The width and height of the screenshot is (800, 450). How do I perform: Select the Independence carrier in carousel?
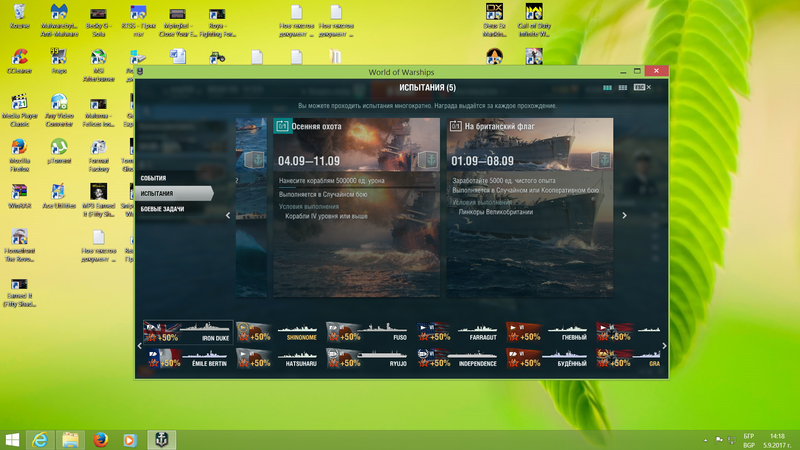point(457,358)
